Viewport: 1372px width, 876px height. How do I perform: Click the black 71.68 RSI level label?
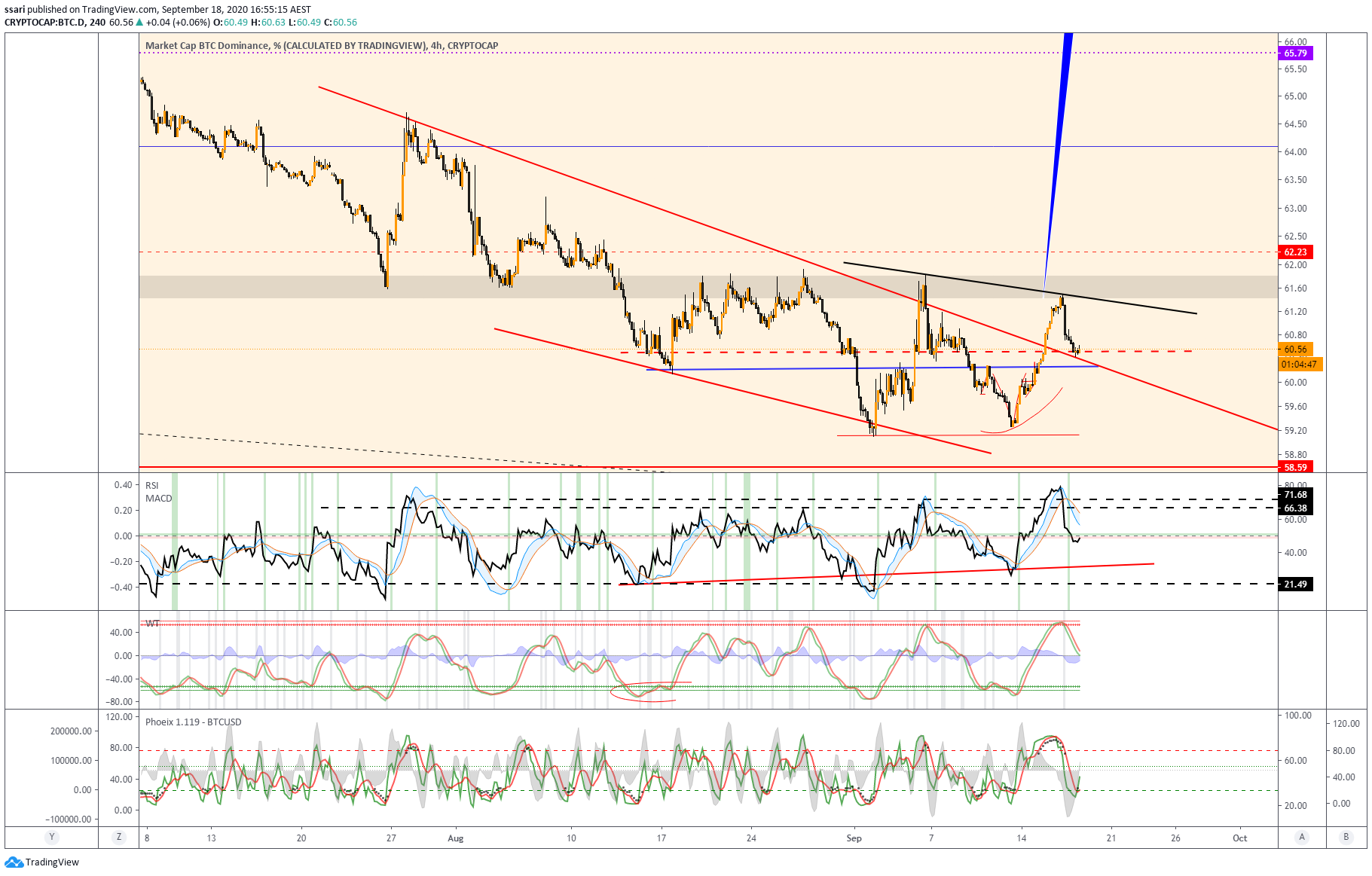[1295, 495]
